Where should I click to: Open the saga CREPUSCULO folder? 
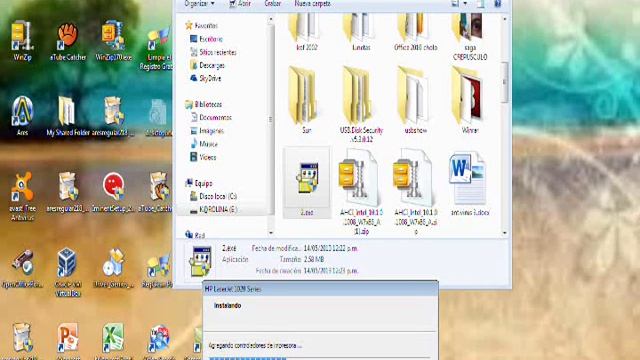pos(470,37)
